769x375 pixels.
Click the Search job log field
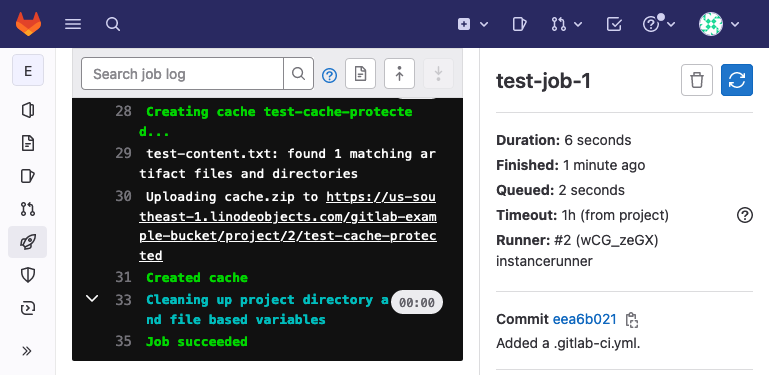[x=182, y=74]
